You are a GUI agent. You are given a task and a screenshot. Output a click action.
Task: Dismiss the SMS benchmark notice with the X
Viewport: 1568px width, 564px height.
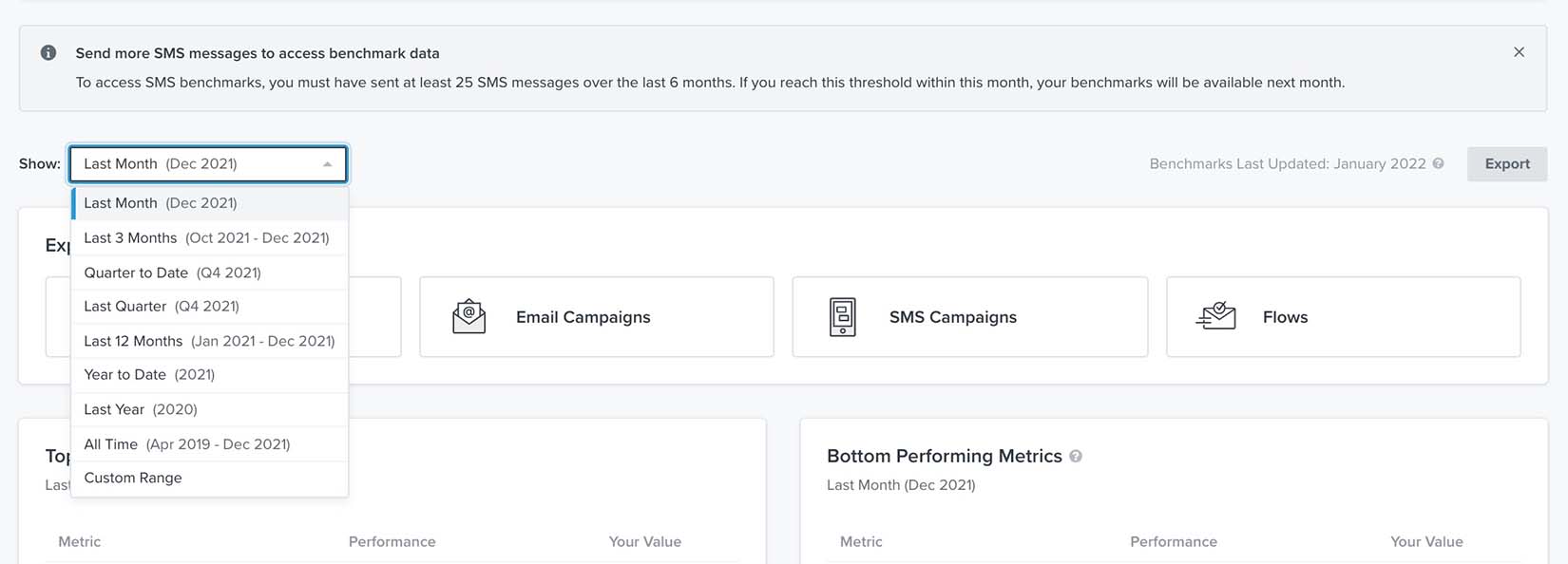1519,52
